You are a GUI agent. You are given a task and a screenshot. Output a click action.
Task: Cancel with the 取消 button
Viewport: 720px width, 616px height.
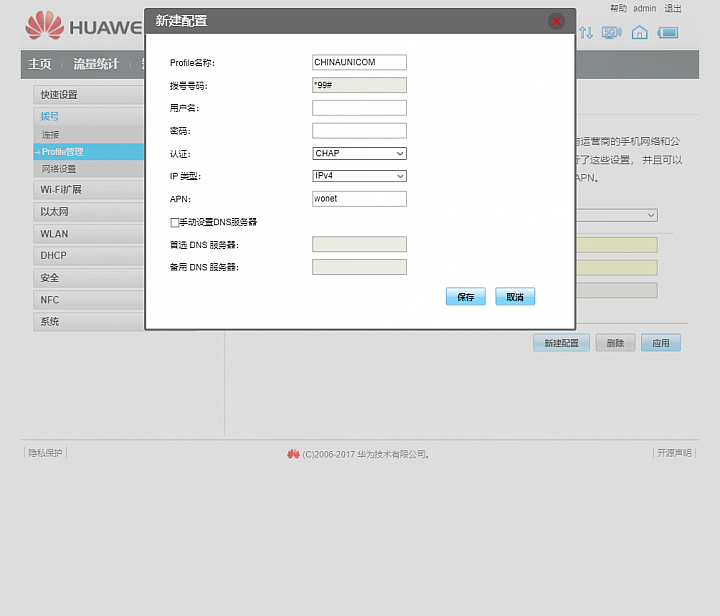515,297
